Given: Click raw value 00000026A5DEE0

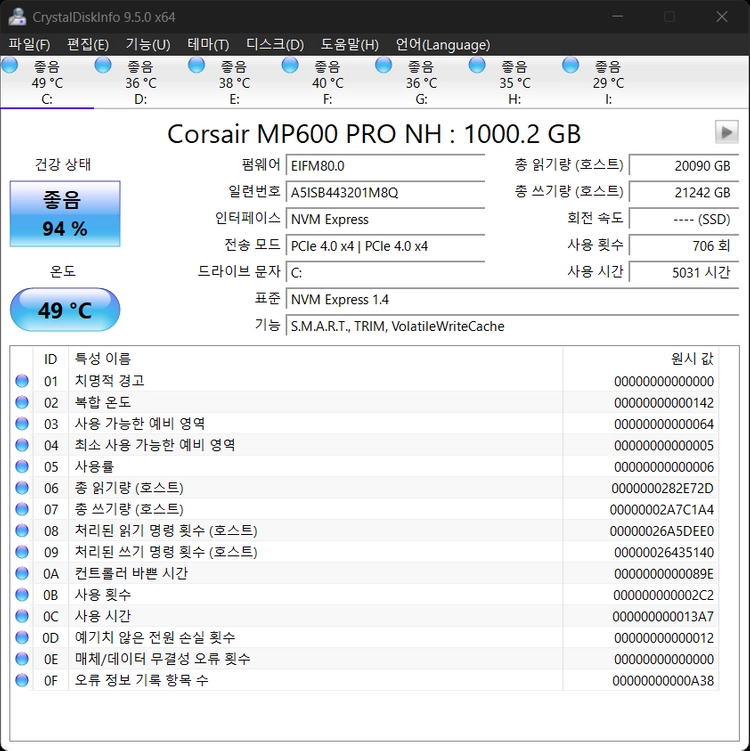Looking at the screenshot, I should coord(661,531).
